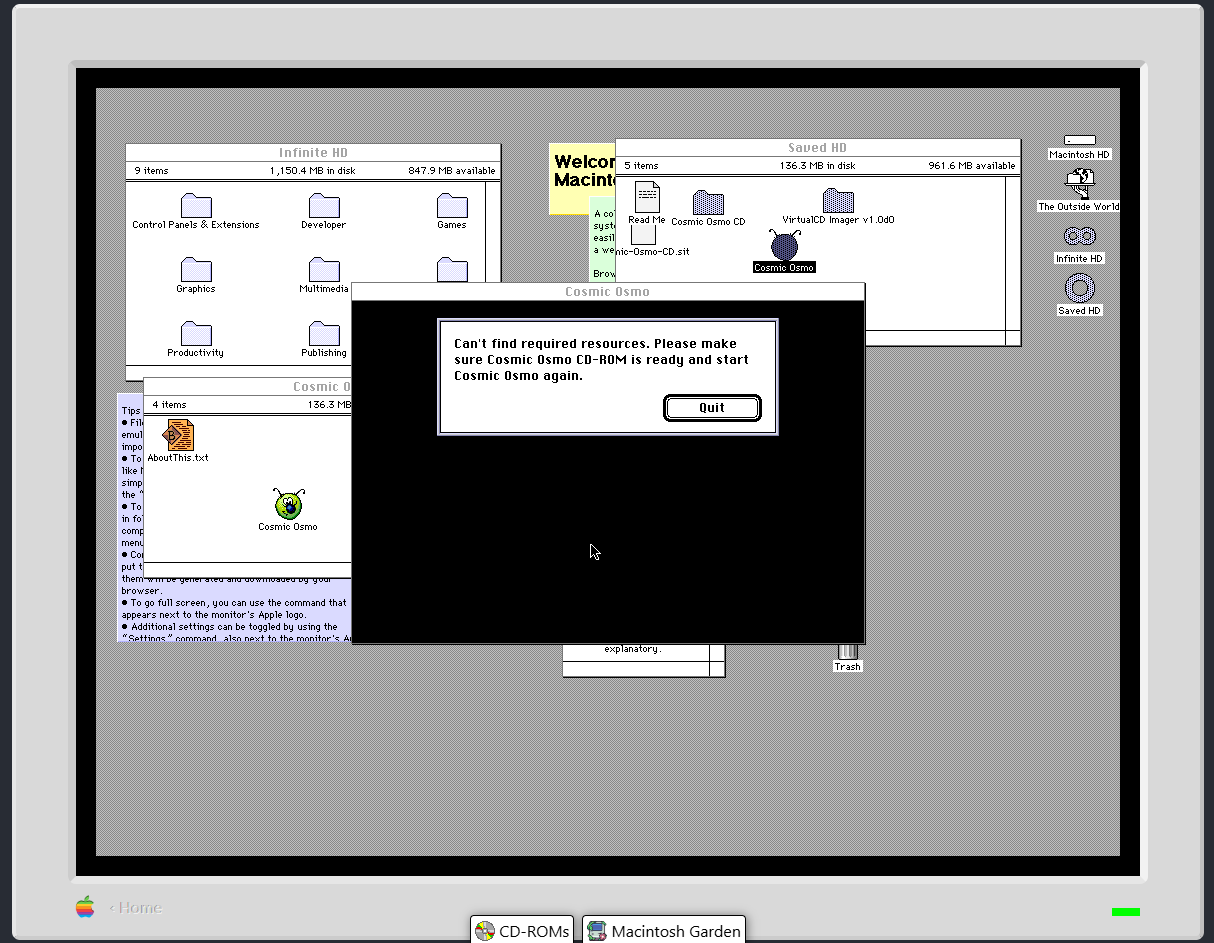Viewport: 1214px width, 943px height.
Task: Select The Outside World desktop icon
Action: (1079, 184)
